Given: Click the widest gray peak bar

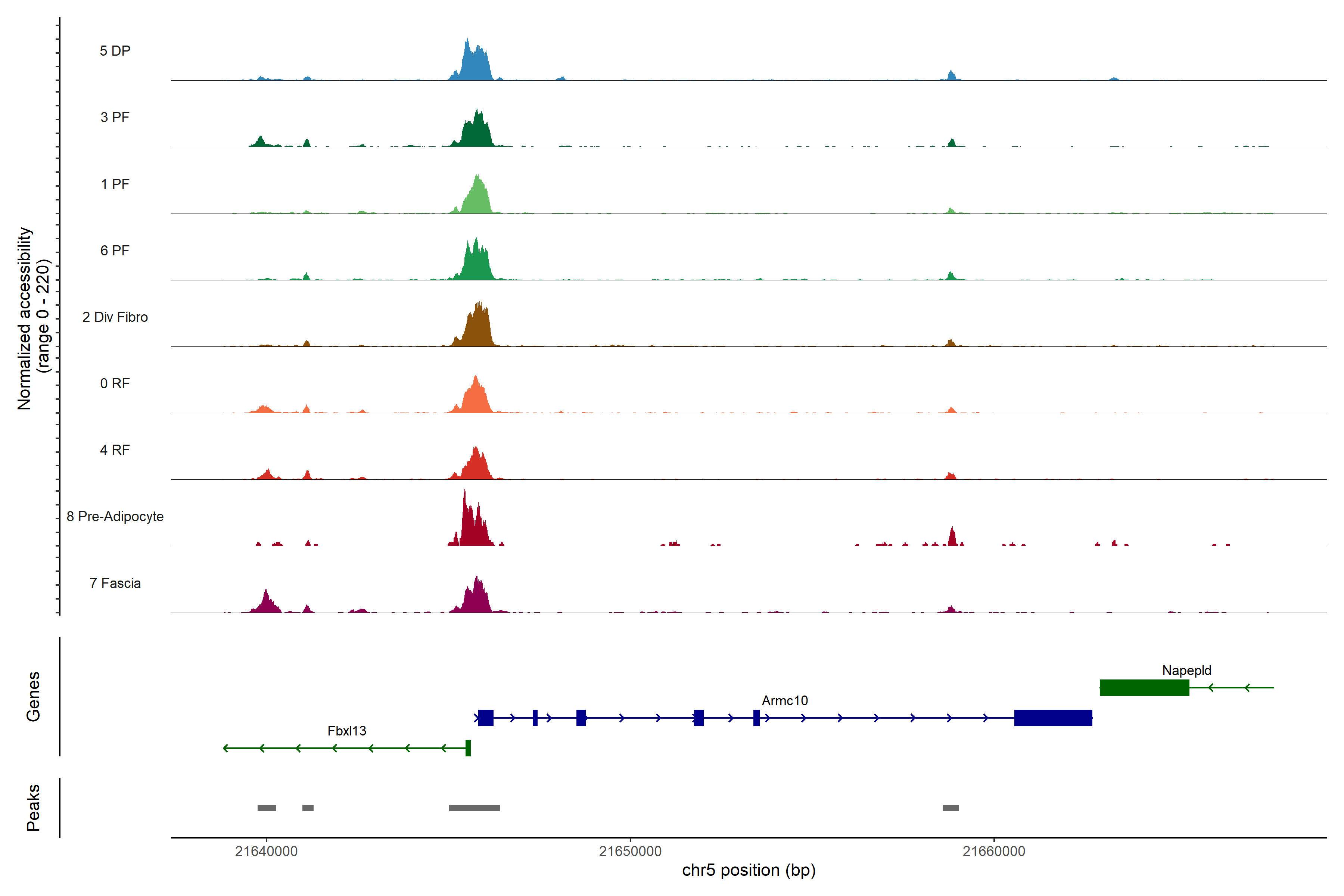Looking at the screenshot, I should pyautogui.click(x=474, y=808).
